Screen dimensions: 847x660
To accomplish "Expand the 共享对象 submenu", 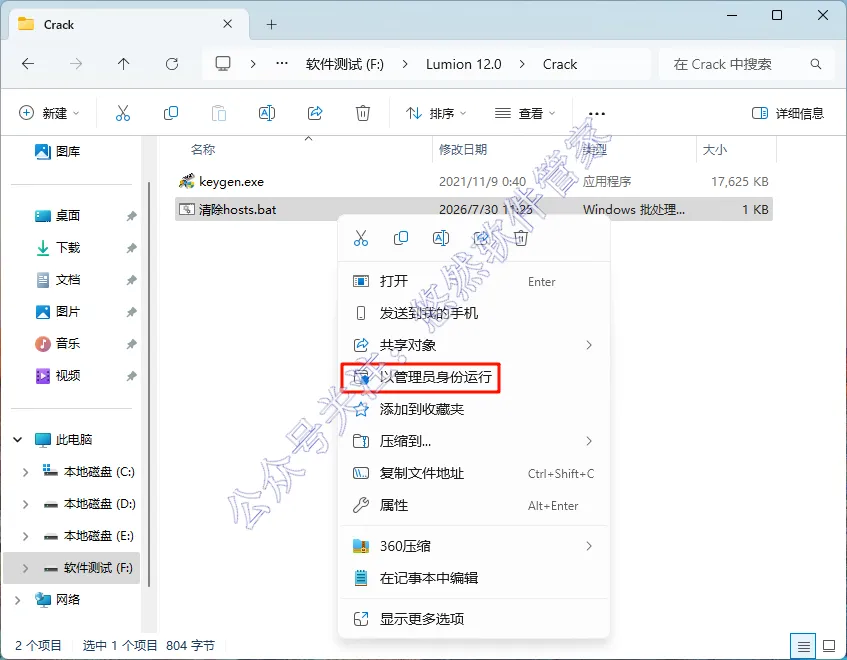I will point(589,345).
